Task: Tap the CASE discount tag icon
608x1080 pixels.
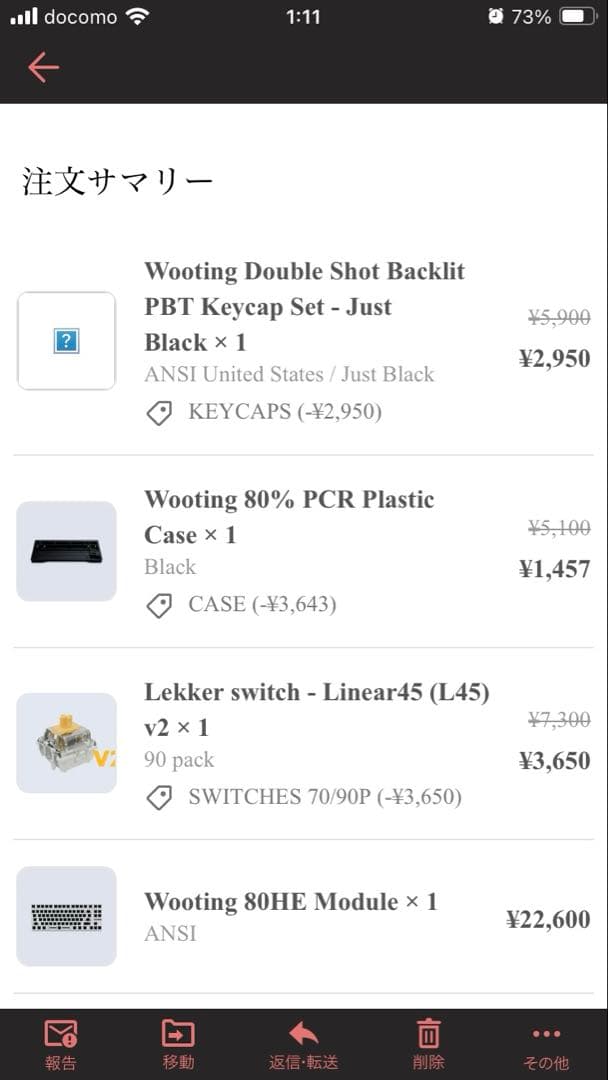Action: pyautogui.click(x=159, y=604)
